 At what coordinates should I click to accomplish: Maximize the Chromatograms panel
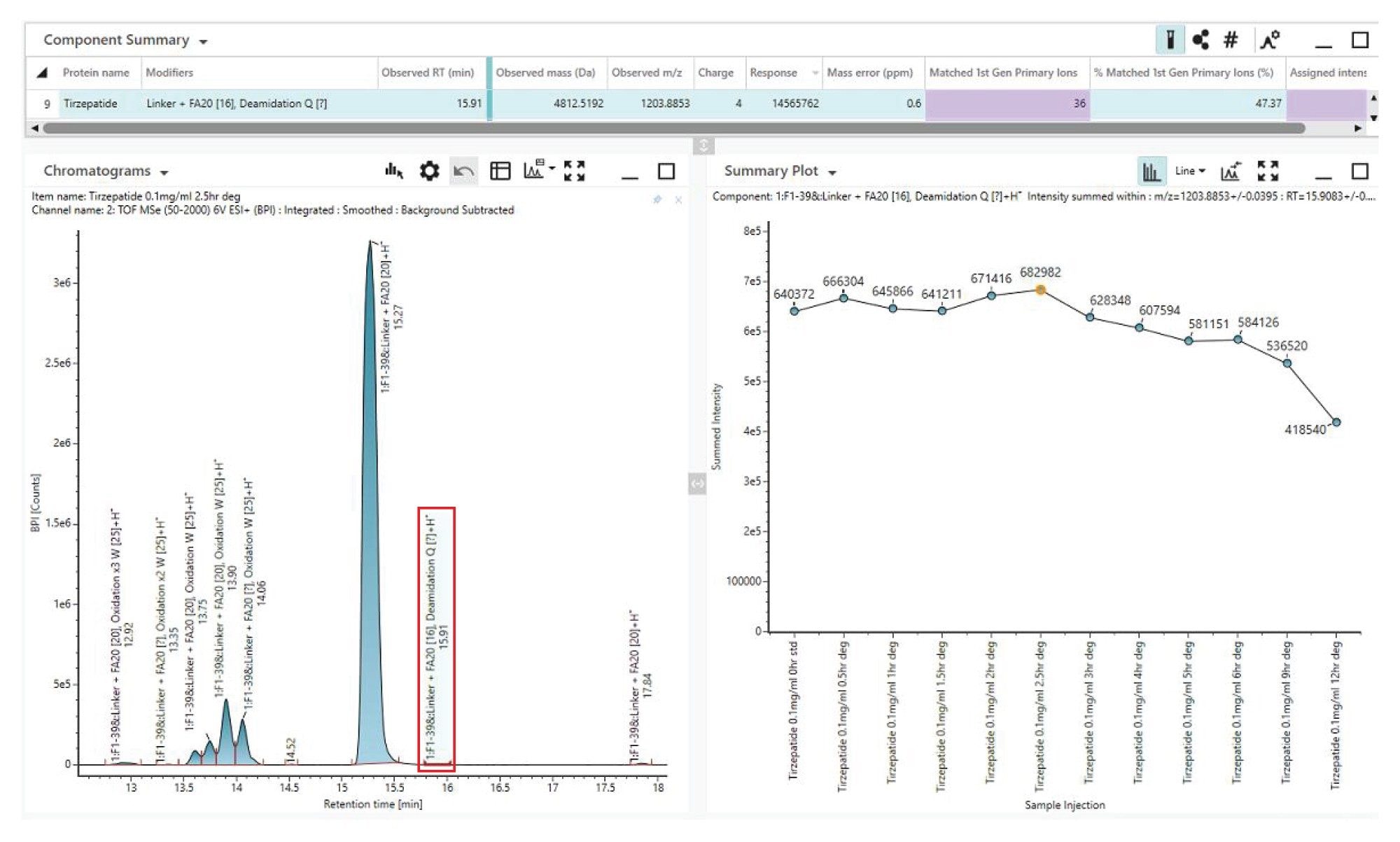[666, 171]
